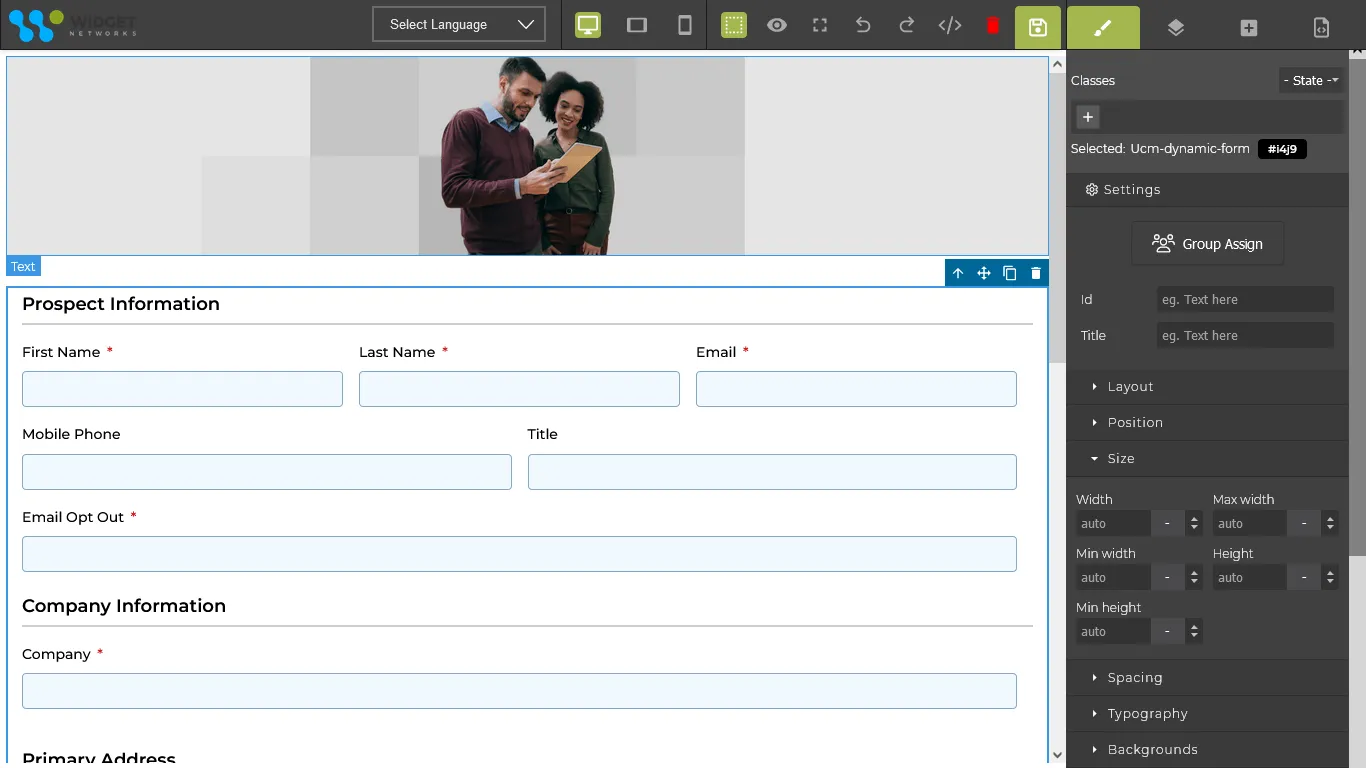1366x768 pixels.
Task: Toggle component outline borders
Action: (734, 26)
